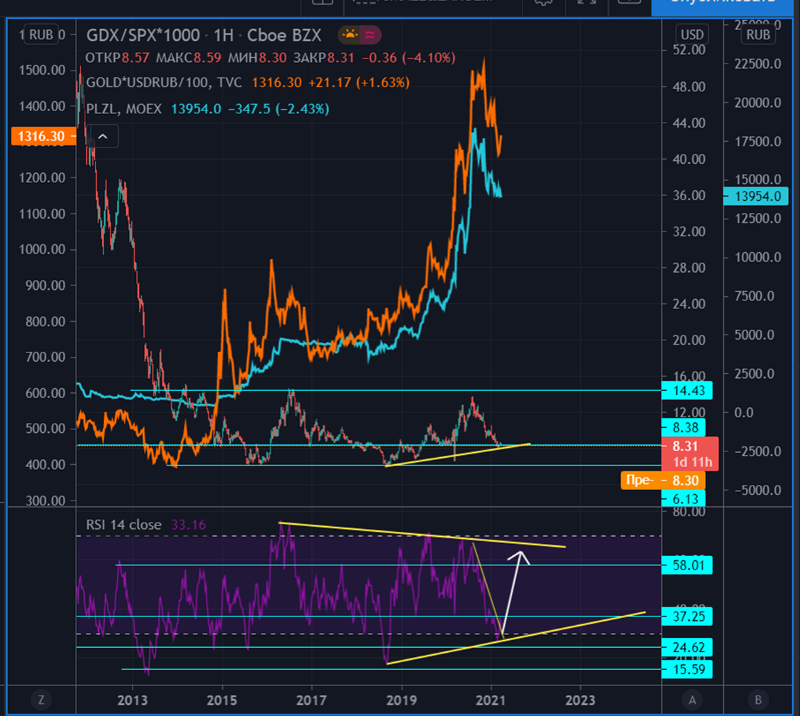Click the Z button at bottom-left
The image size is (800, 716).
pos(41,699)
